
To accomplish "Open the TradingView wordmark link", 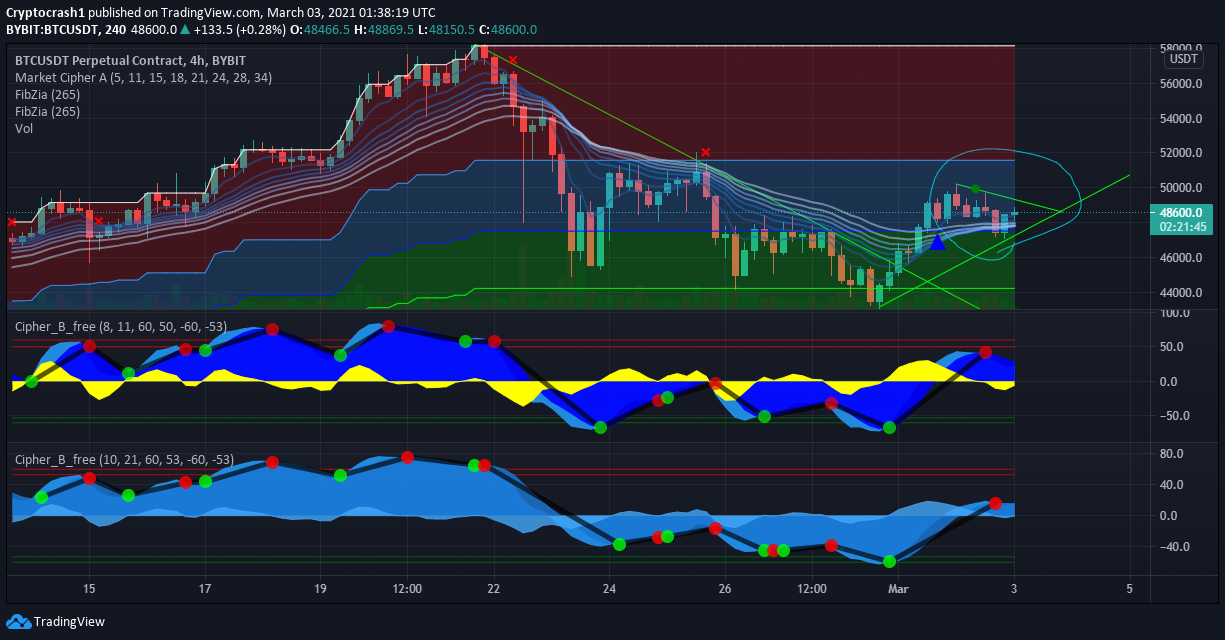I will coord(69,621).
